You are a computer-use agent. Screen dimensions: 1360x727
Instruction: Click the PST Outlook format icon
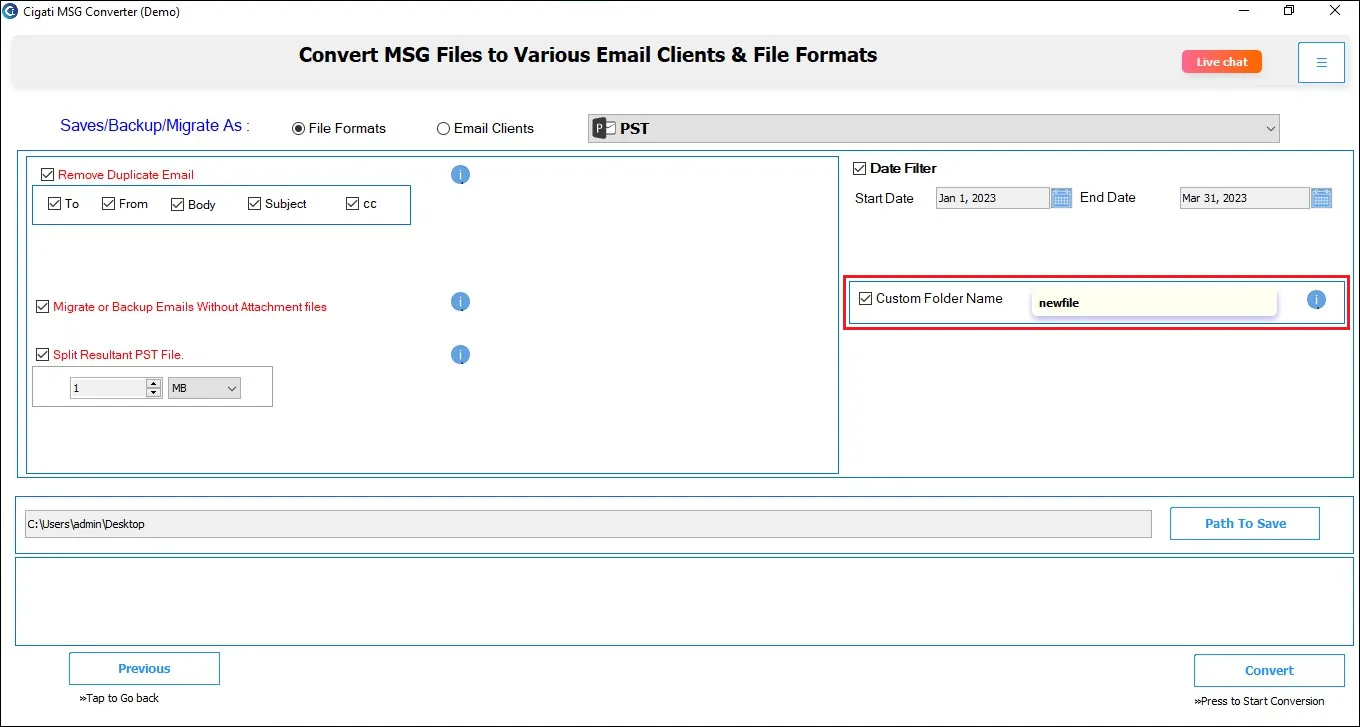point(602,128)
